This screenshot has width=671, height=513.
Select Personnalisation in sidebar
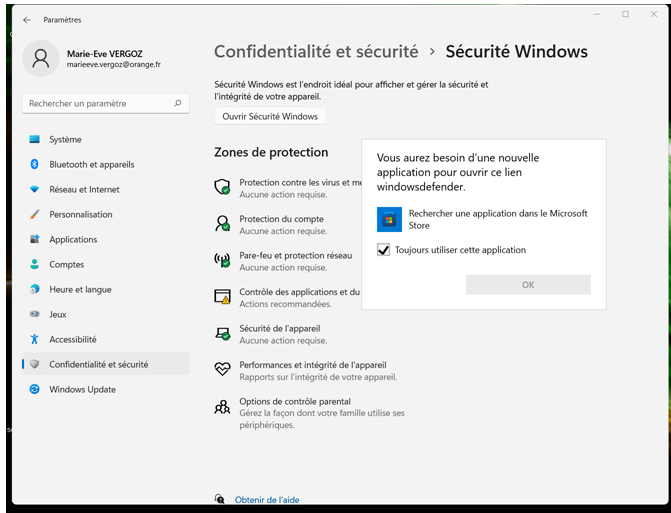tap(105, 214)
